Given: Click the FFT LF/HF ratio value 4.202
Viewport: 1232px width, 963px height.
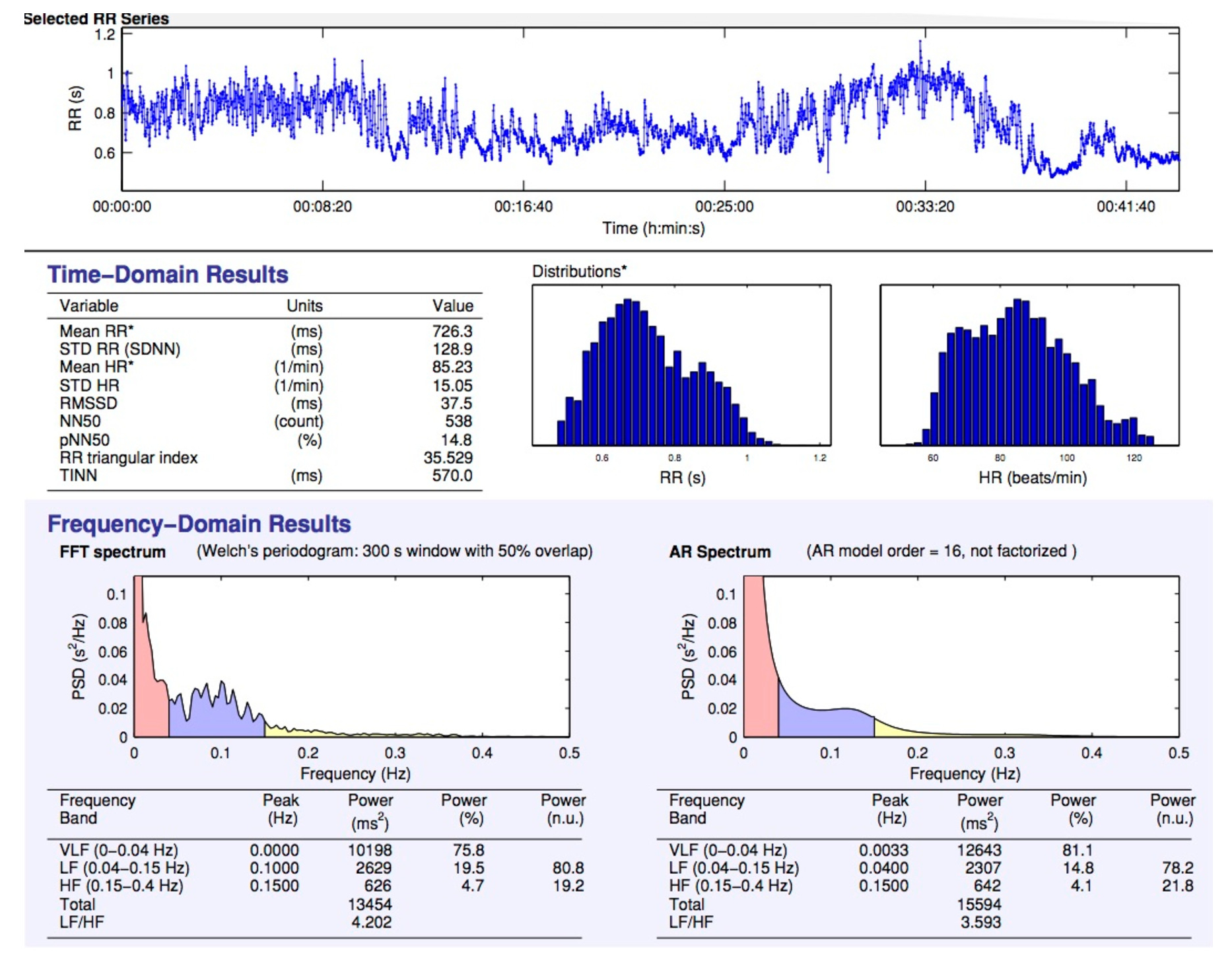Looking at the screenshot, I should pos(371,922).
